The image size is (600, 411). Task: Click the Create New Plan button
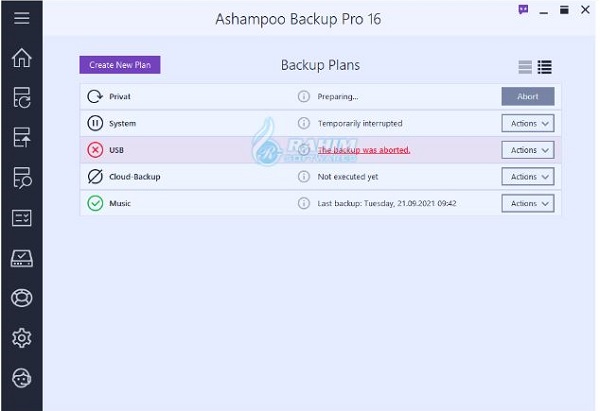[120, 65]
